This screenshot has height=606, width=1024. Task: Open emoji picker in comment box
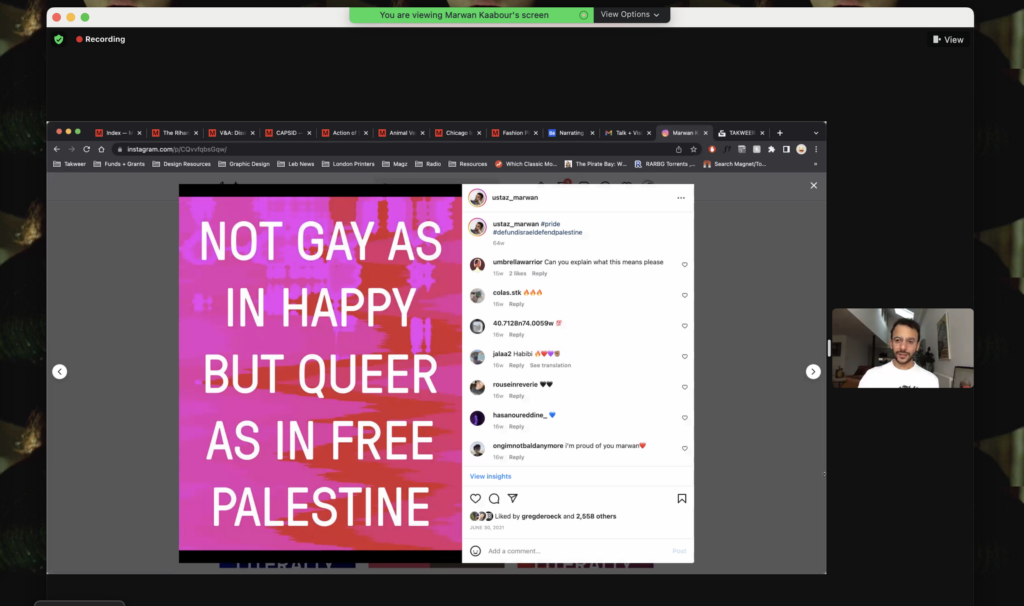pyautogui.click(x=475, y=551)
